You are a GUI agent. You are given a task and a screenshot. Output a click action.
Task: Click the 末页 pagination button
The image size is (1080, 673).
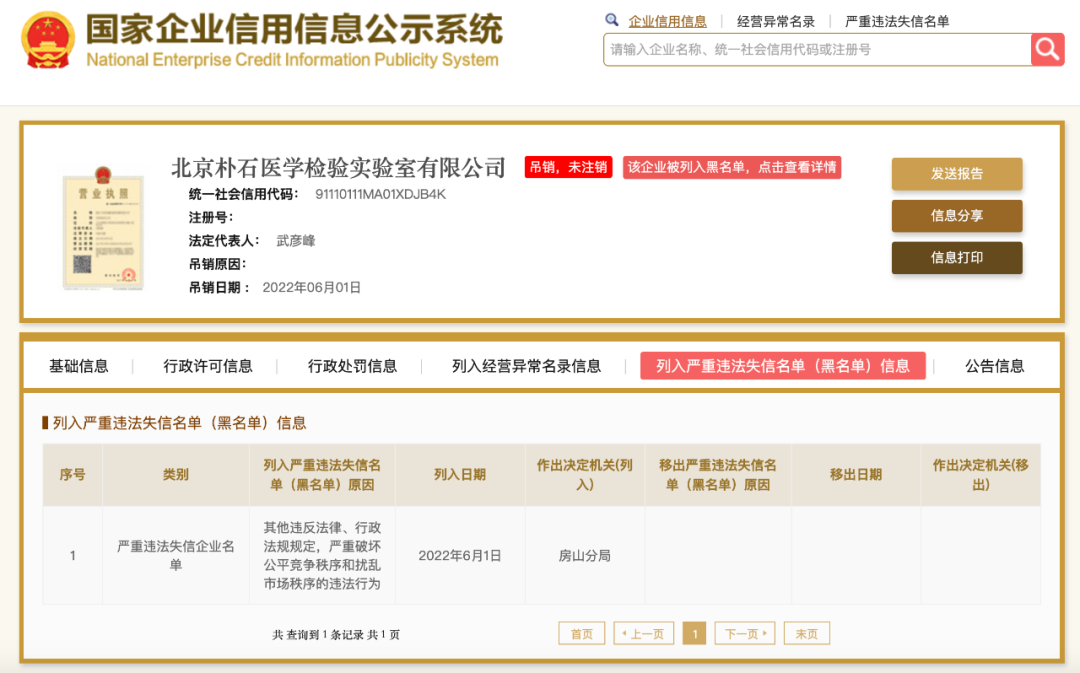pos(807,634)
